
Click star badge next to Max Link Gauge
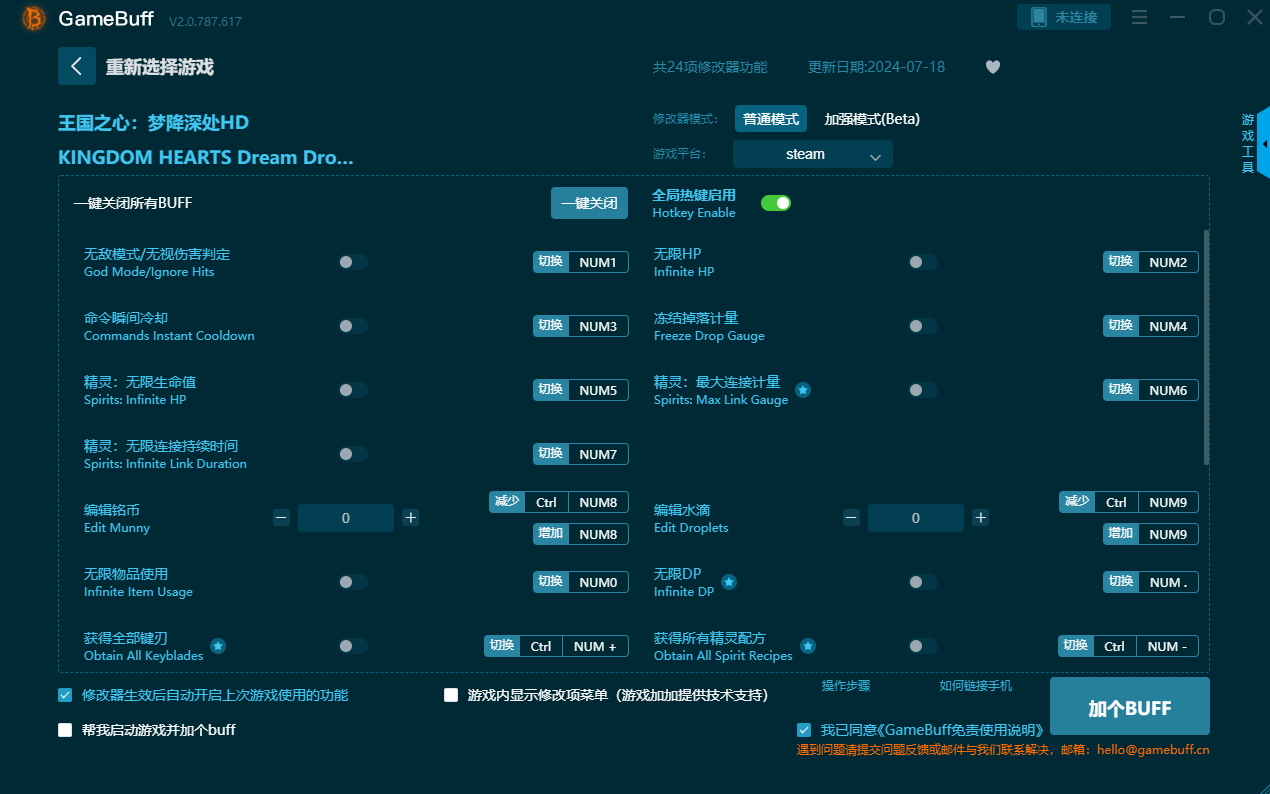pyautogui.click(x=802, y=390)
